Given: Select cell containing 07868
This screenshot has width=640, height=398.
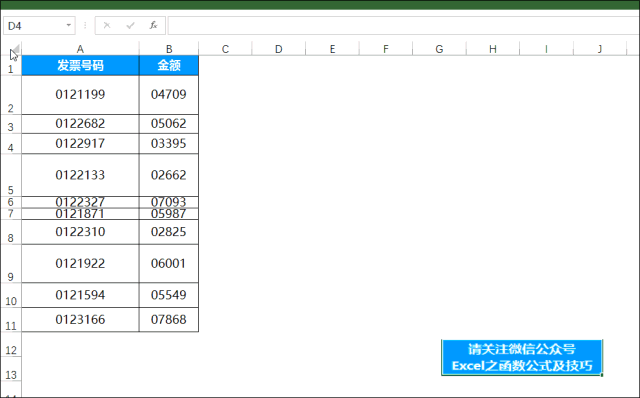Looking at the screenshot, I should tap(169, 320).
